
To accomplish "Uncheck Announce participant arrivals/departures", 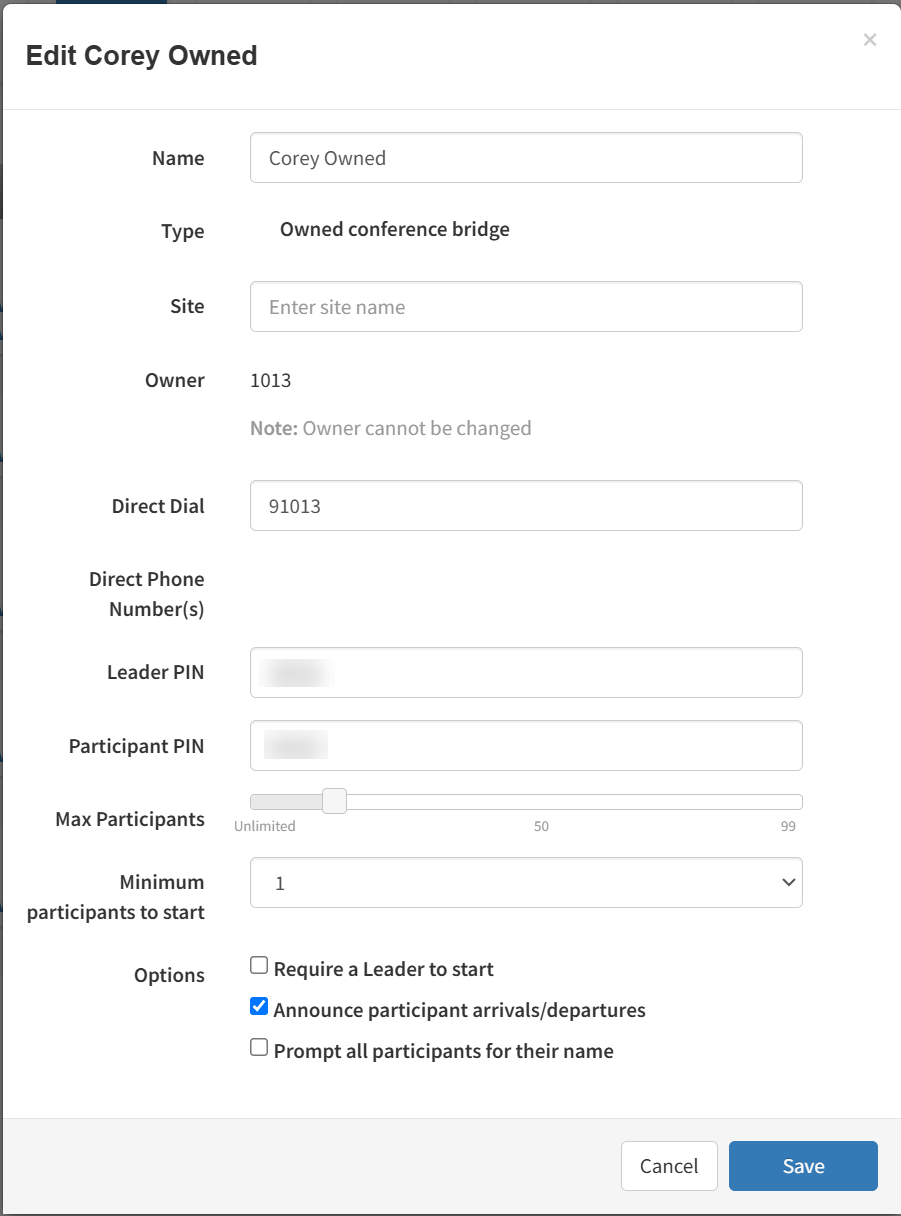I will click(259, 1007).
